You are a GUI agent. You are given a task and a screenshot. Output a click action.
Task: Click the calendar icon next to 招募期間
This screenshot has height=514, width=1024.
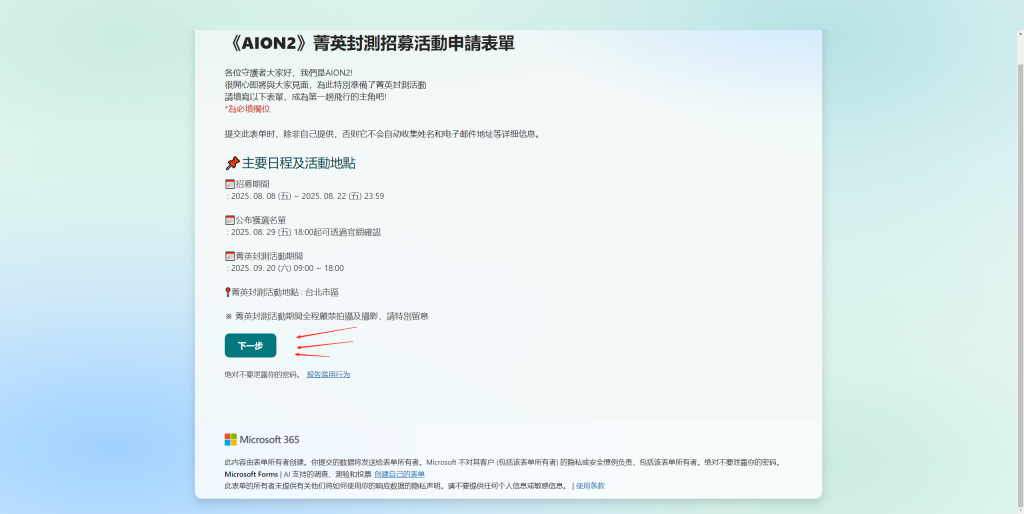(230, 184)
